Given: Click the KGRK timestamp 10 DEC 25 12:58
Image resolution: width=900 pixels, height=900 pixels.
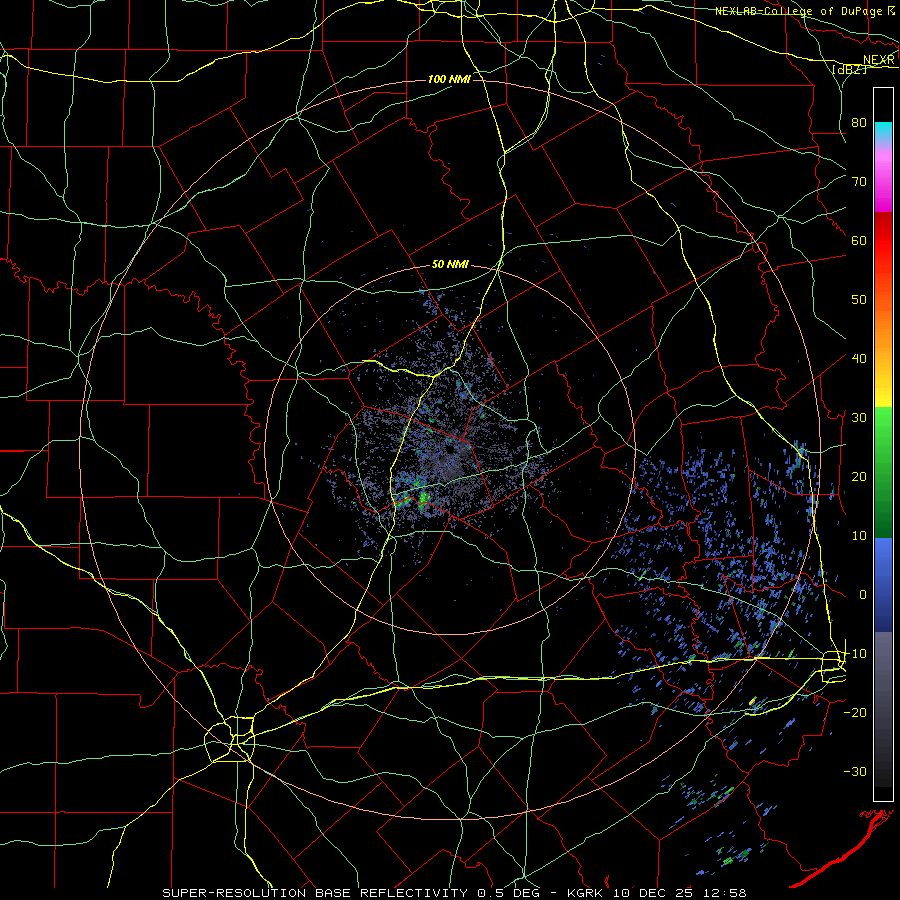Looking at the screenshot, I should coord(657,893).
